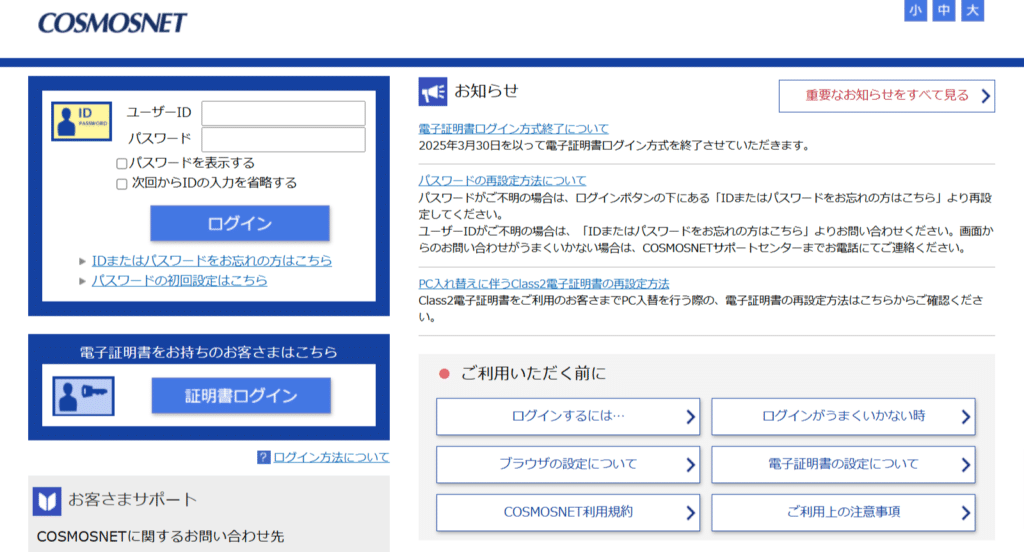Open COSMOSNET利用規約 page
The width and height of the screenshot is (1024, 552).
[x=567, y=512]
